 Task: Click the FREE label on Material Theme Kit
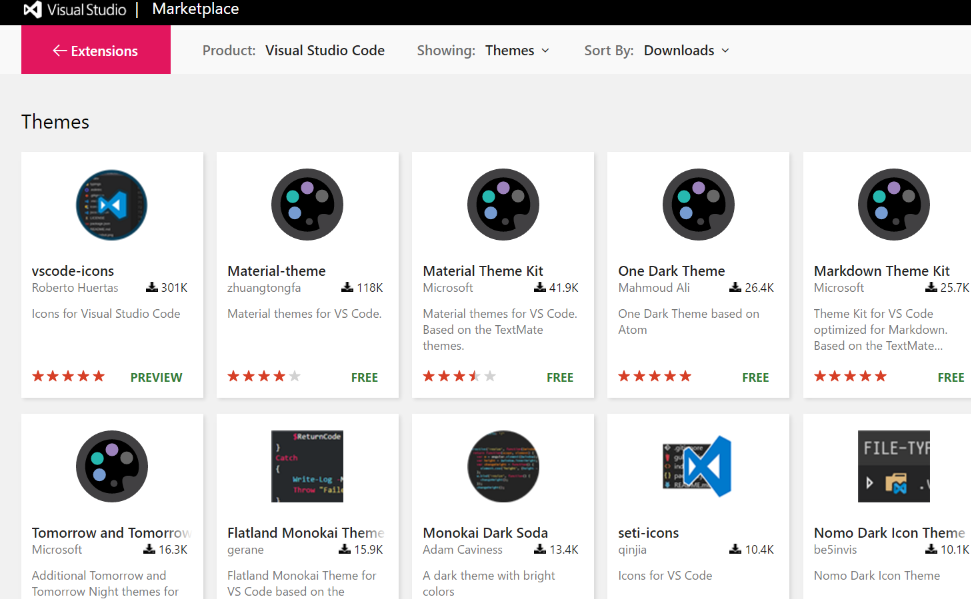click(560, 377)
